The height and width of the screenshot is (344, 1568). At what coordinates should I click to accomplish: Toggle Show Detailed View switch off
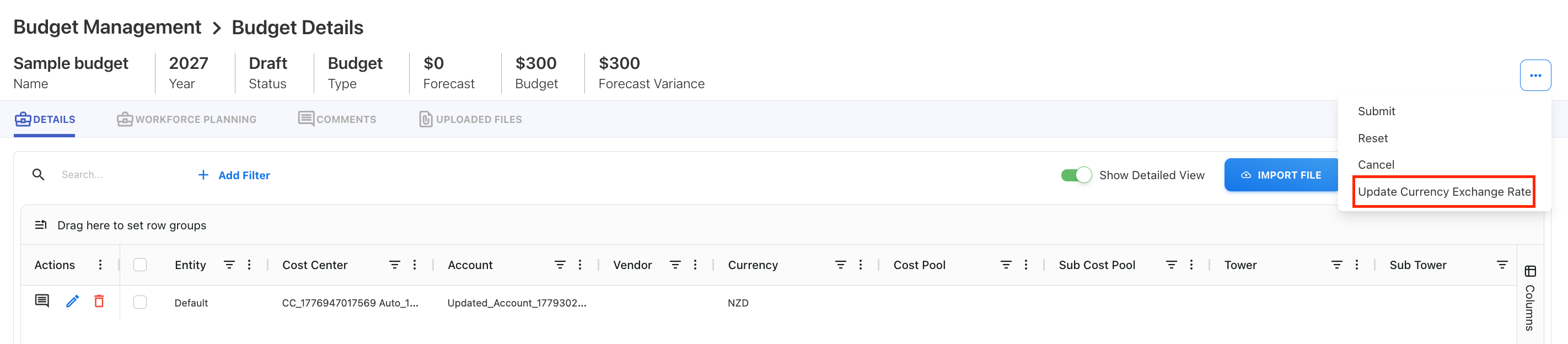point(1076,175)
